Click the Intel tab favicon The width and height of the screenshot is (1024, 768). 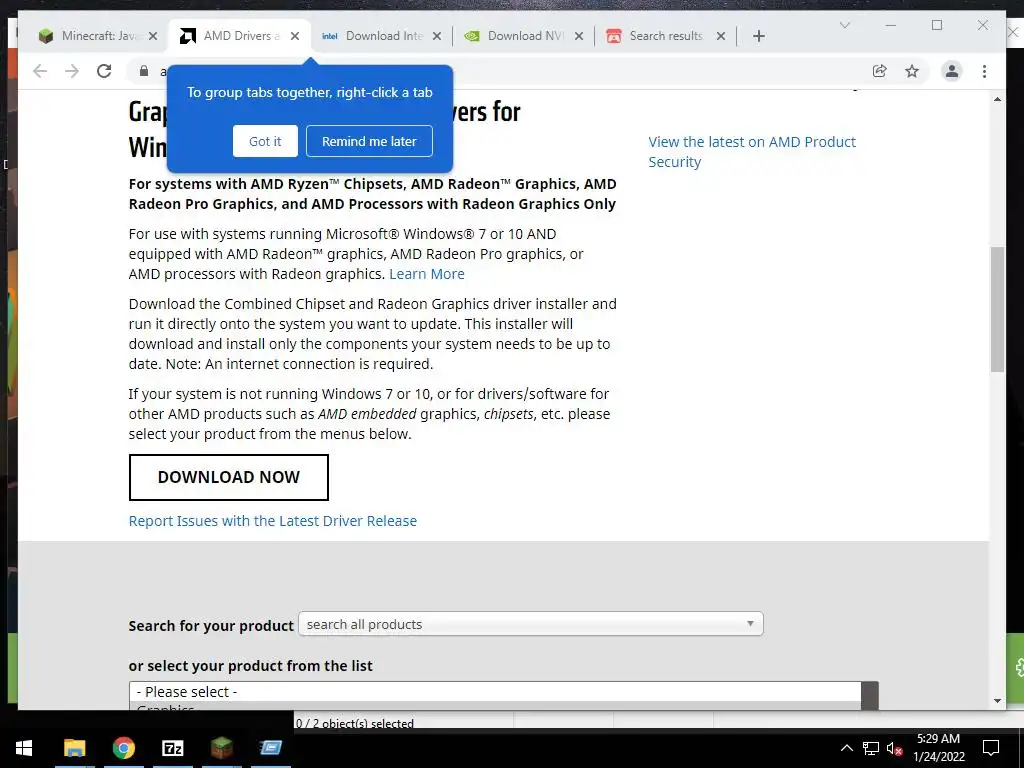coord(330,36)
